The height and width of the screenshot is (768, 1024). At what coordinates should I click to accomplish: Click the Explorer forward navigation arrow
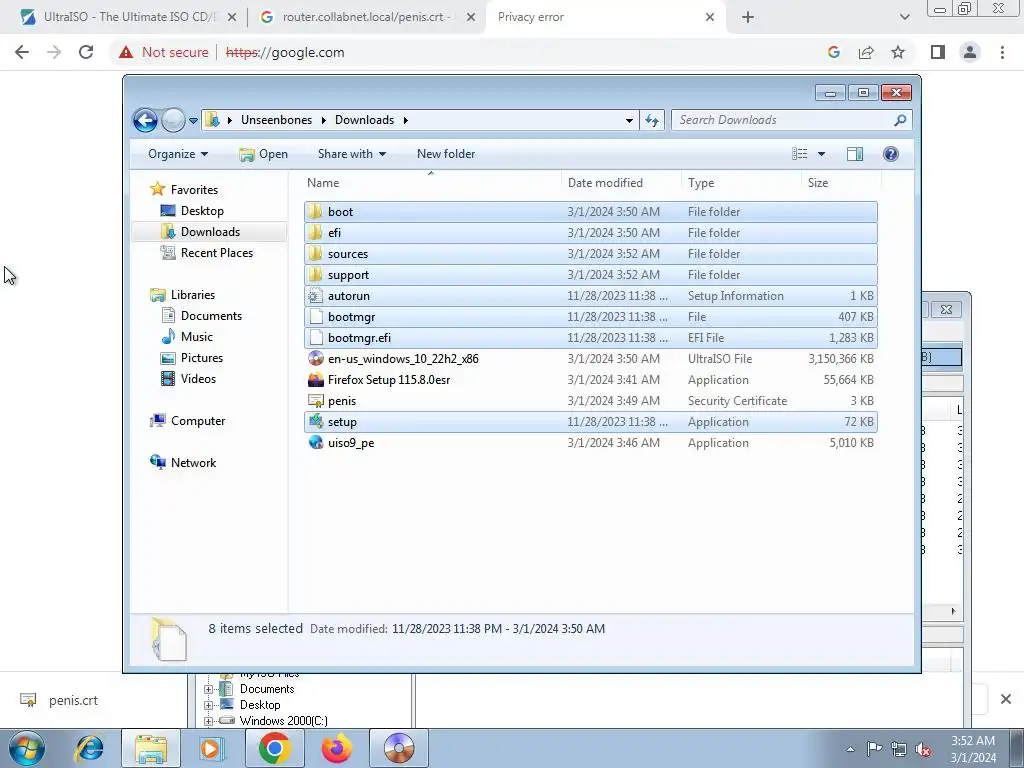click(x=173, y=120)
